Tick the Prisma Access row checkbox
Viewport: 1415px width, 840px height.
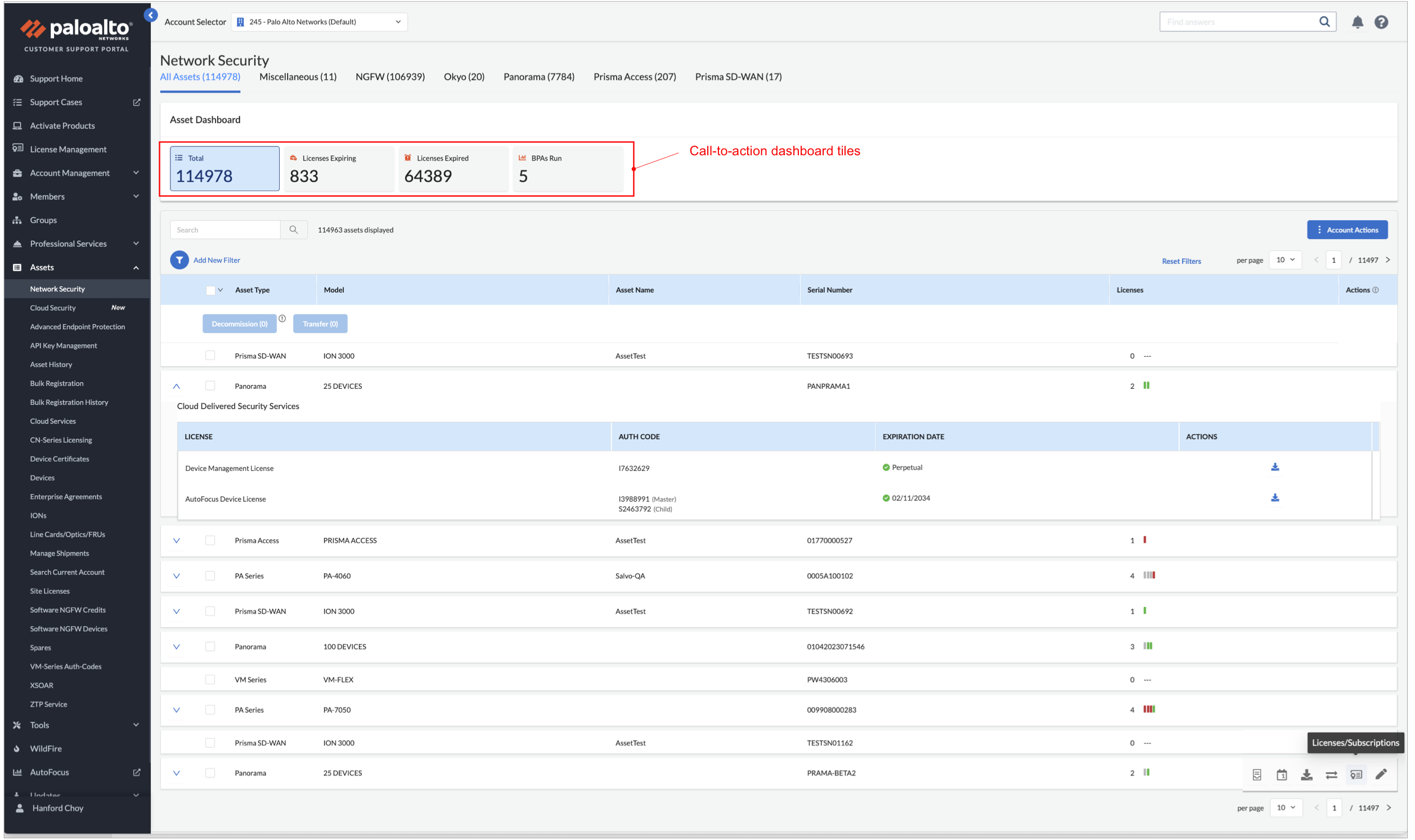click(x=210, y=540)
